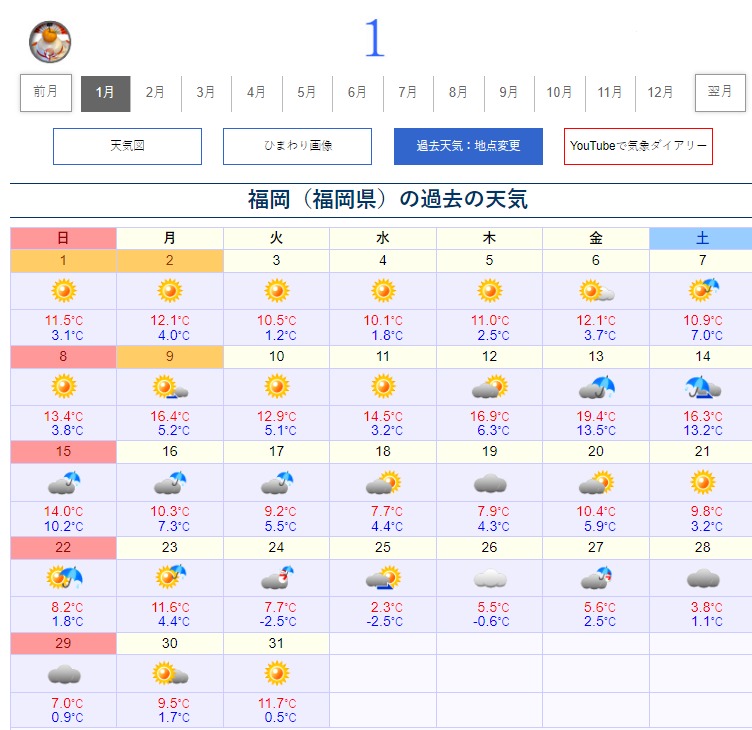Click sunny icon for January 3
752x730 pixels.
click(x=277, y=291)
